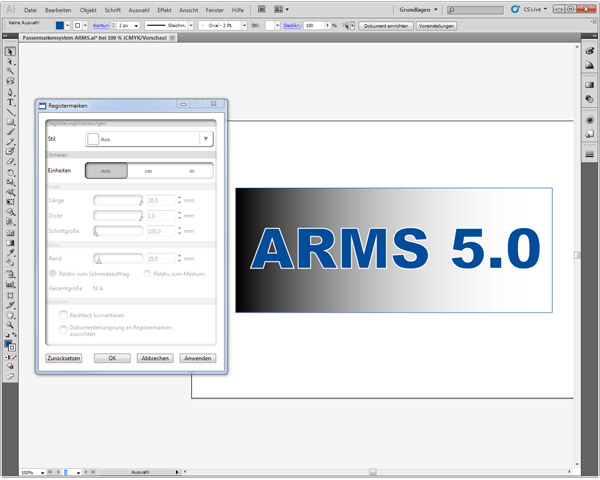Select the Magic Wand tool
600x480 pixels.
point(10,71)
